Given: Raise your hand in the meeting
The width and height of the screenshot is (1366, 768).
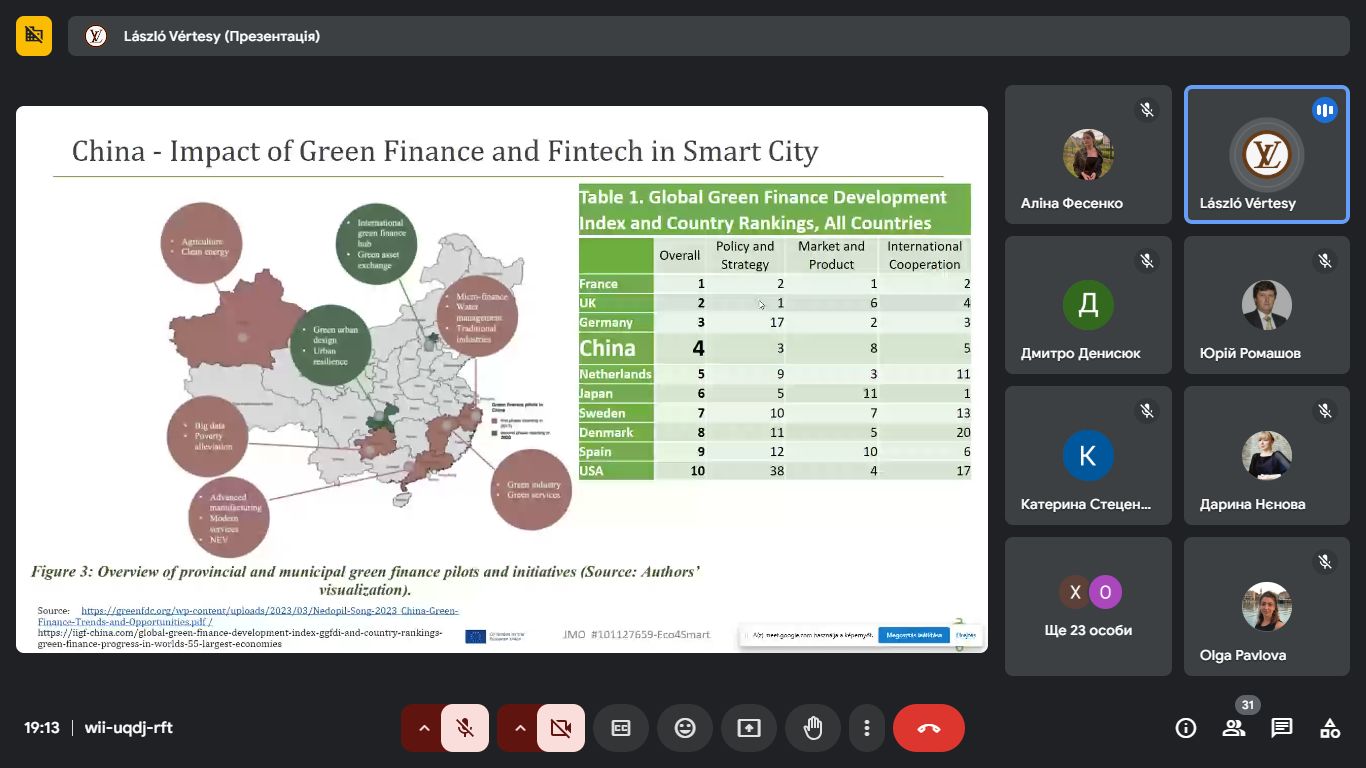Looking at the screenshot, I should [x=813, y=728].
